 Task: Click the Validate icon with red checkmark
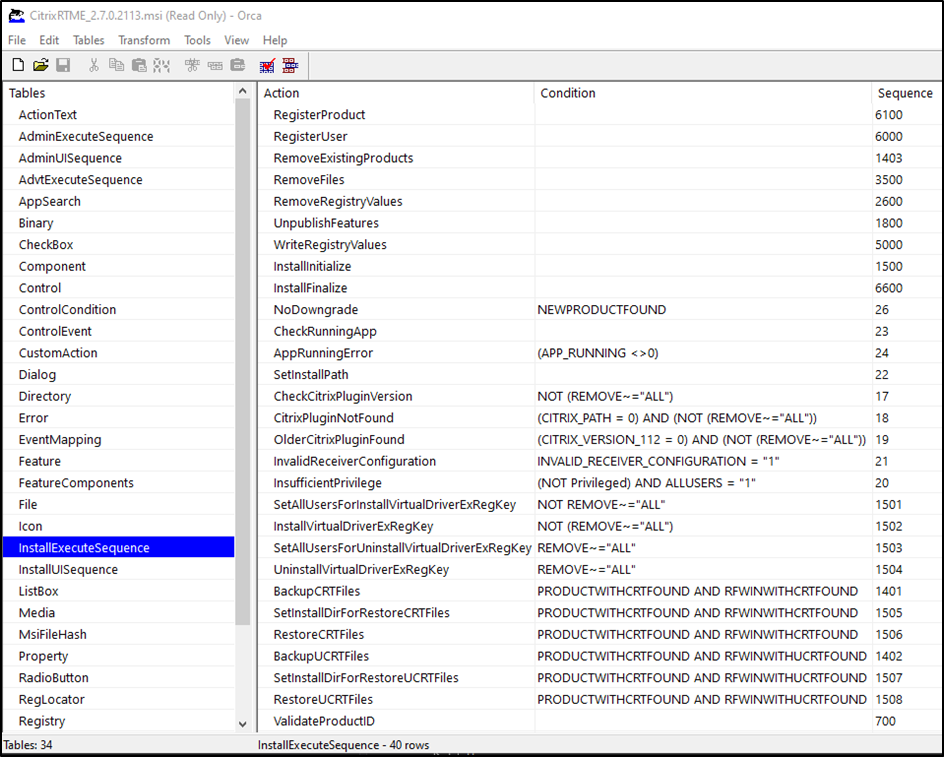[267, 65]
